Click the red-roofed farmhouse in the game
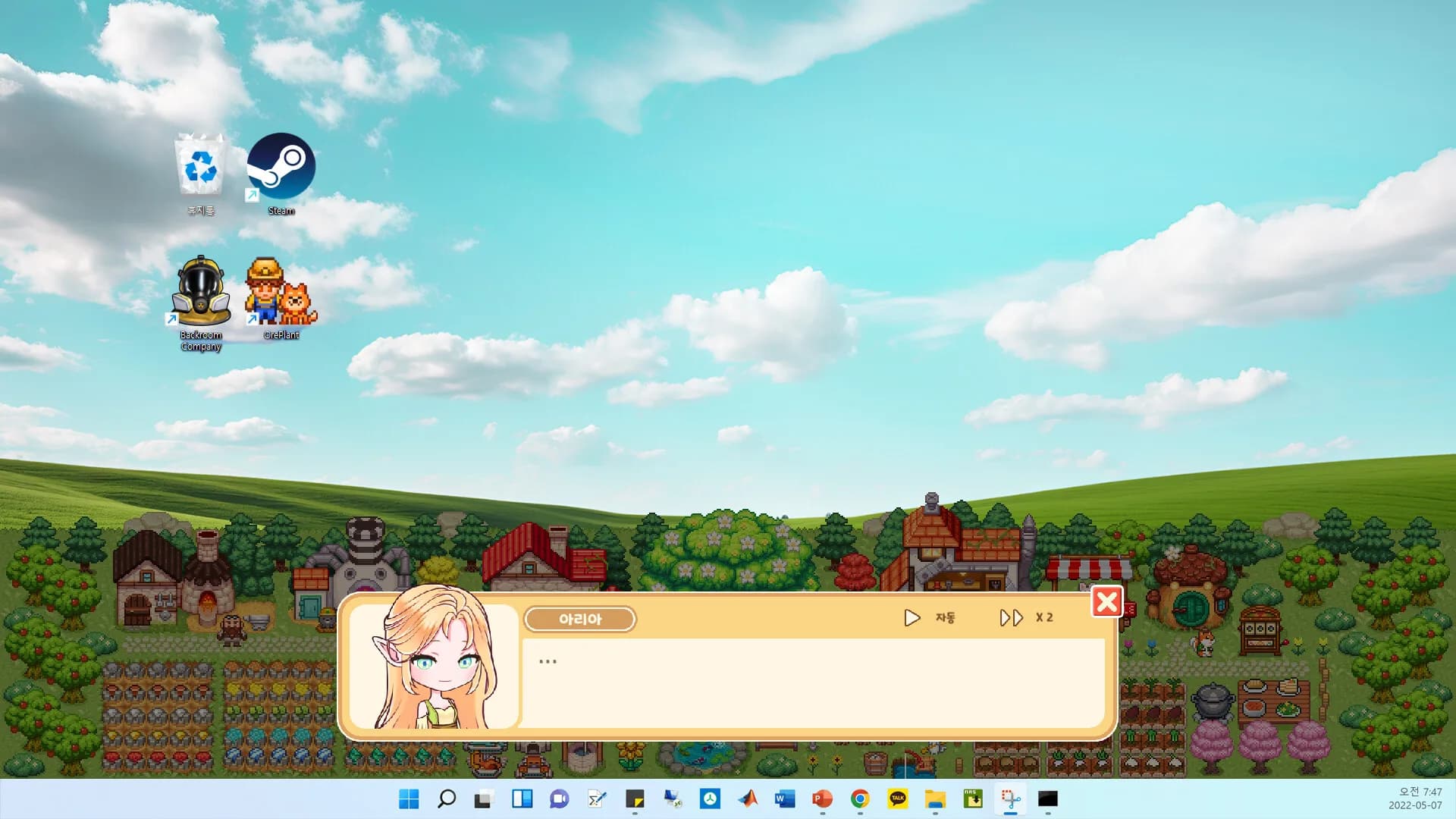 click(x=543, y=557)
